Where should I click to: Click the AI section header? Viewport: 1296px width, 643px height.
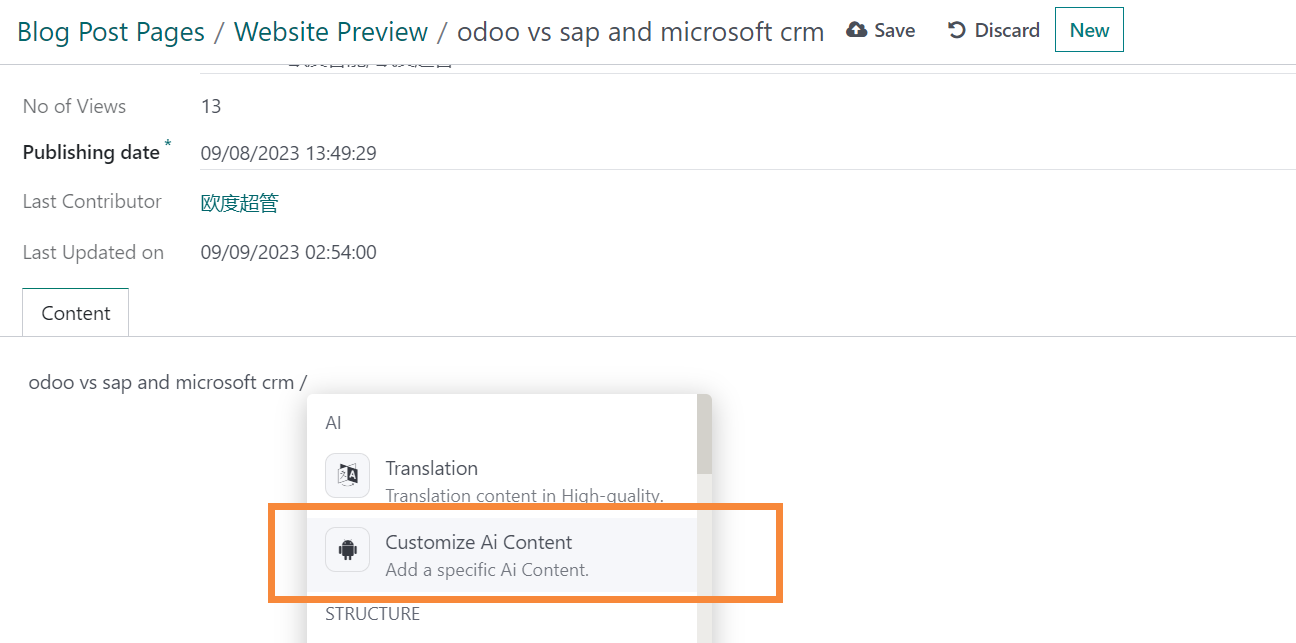click(x=333, y=423)
